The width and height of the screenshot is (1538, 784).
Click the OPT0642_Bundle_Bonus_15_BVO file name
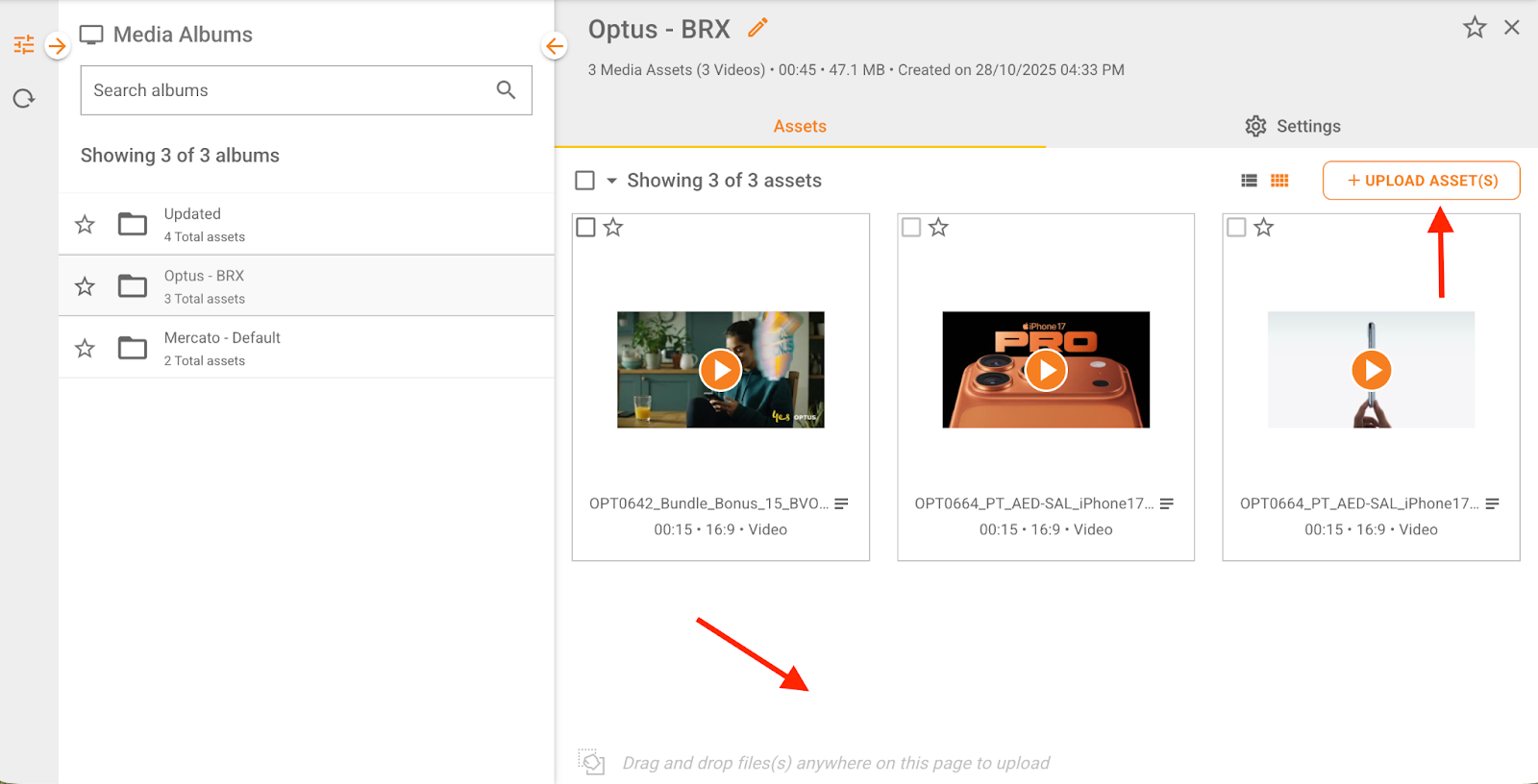(x=708, y=503)
